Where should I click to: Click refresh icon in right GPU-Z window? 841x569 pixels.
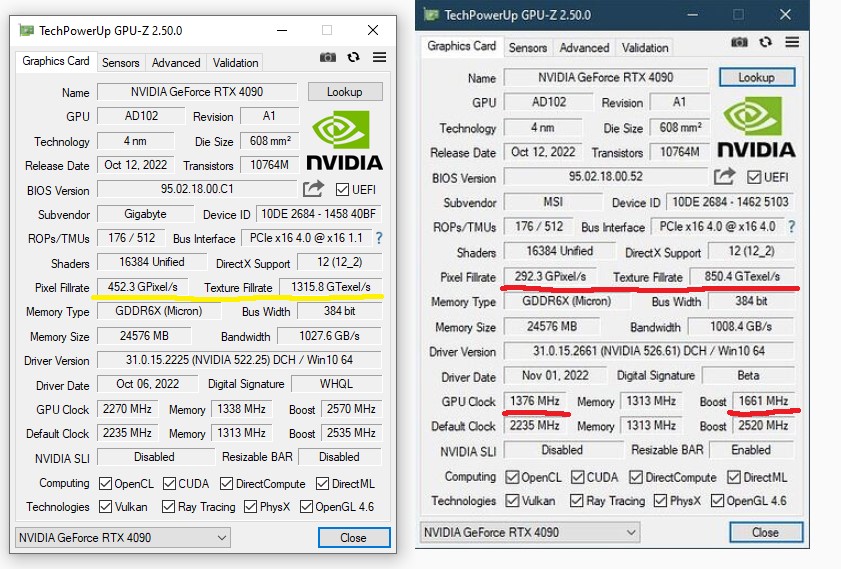tap(765, 42)
